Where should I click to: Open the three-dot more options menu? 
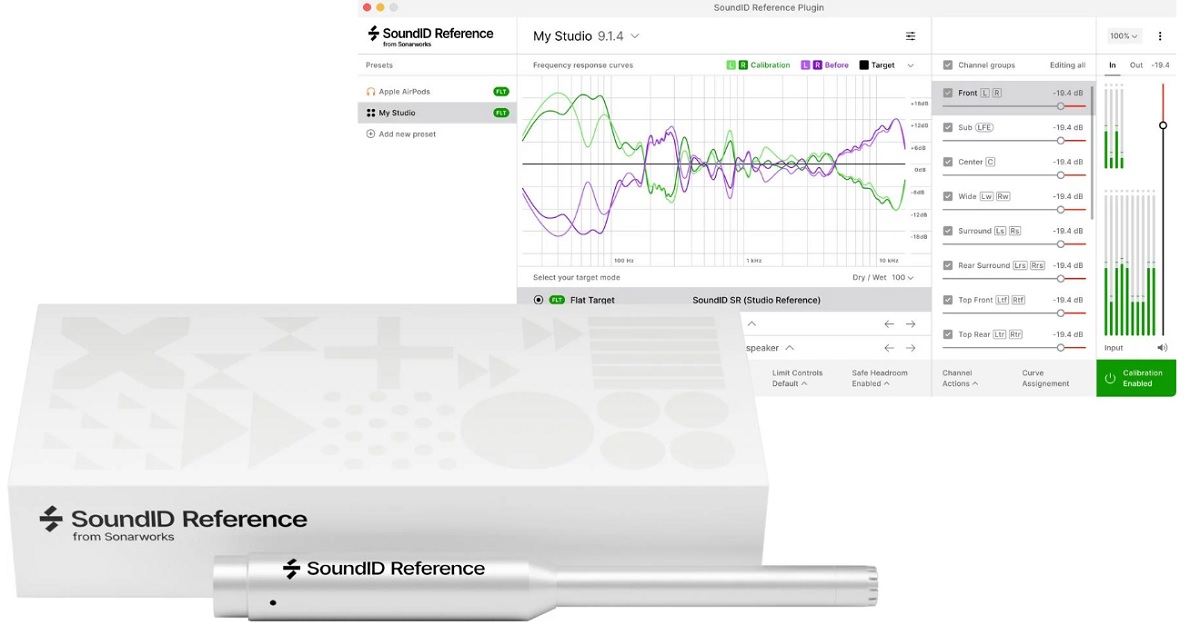click(x=1160, y=36)
